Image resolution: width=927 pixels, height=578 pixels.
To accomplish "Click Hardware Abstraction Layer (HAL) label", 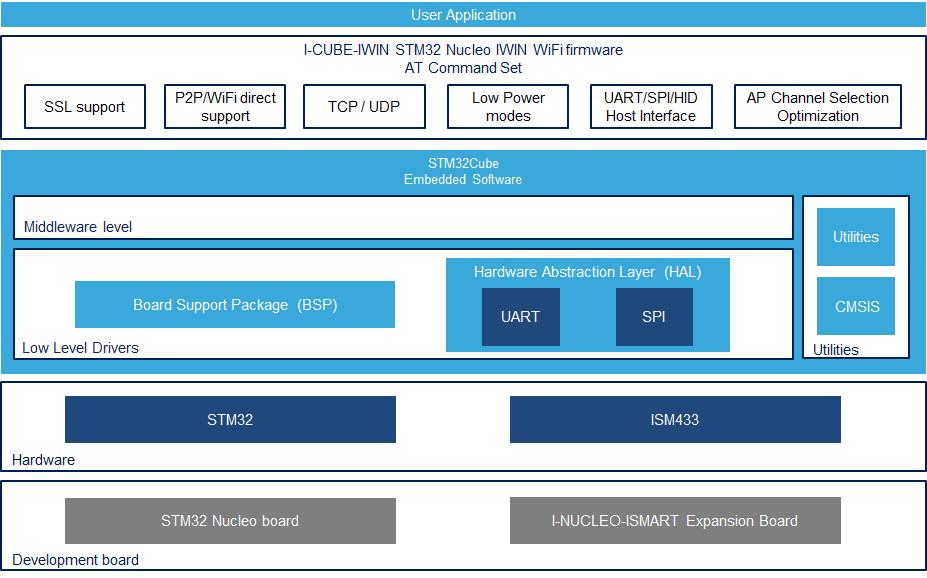I will pyautogui.click(x=587, y=272).
